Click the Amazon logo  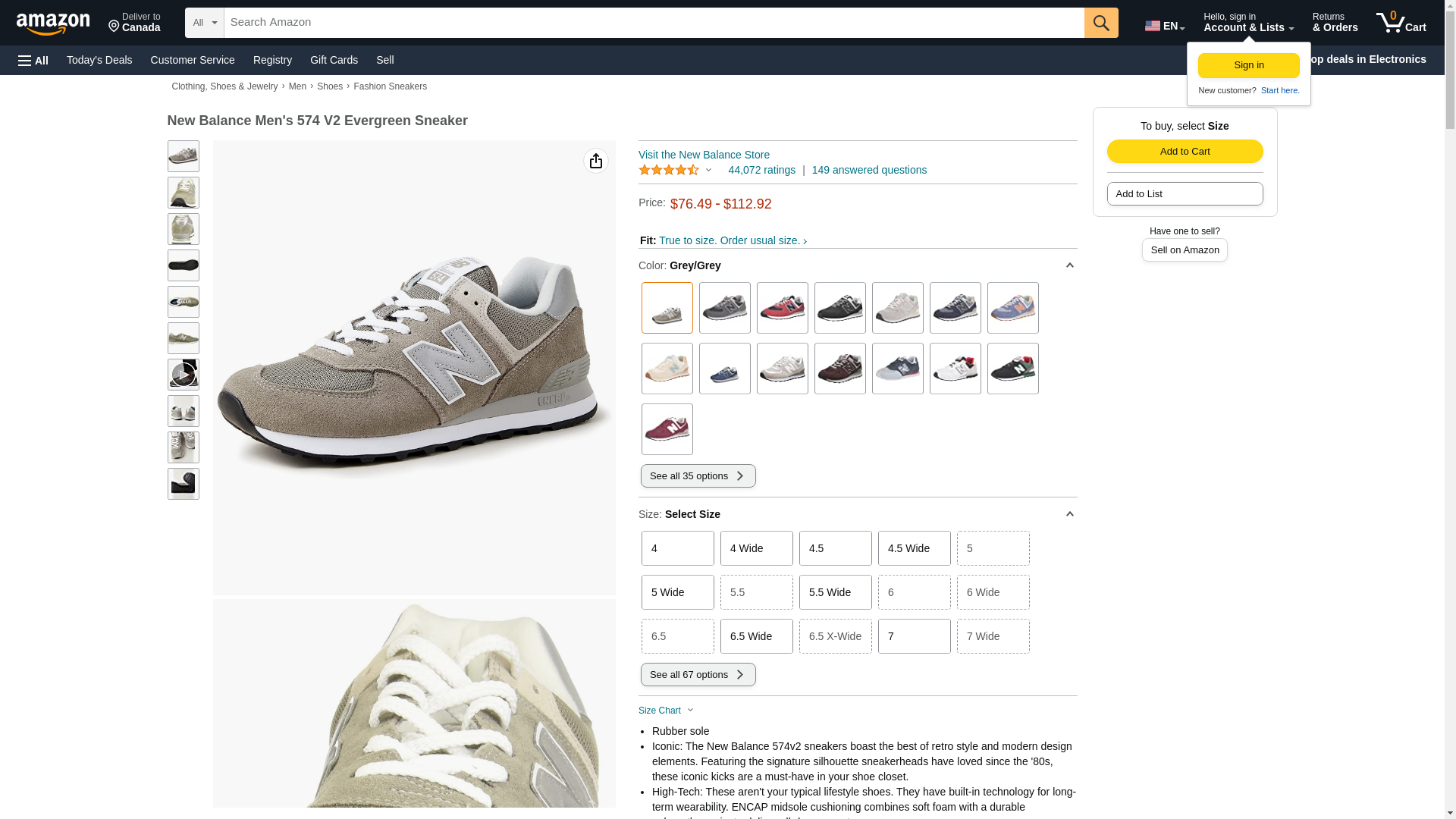click(53, 24)
